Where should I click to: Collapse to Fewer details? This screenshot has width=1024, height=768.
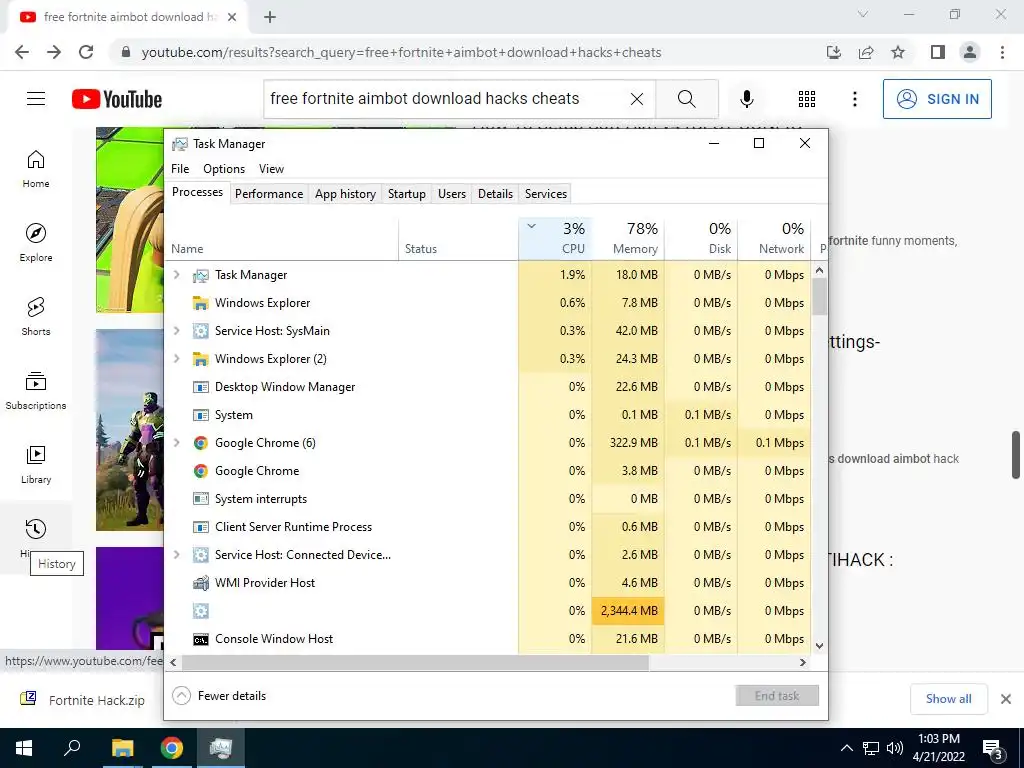pyautogui.click(x=219, y=696)
